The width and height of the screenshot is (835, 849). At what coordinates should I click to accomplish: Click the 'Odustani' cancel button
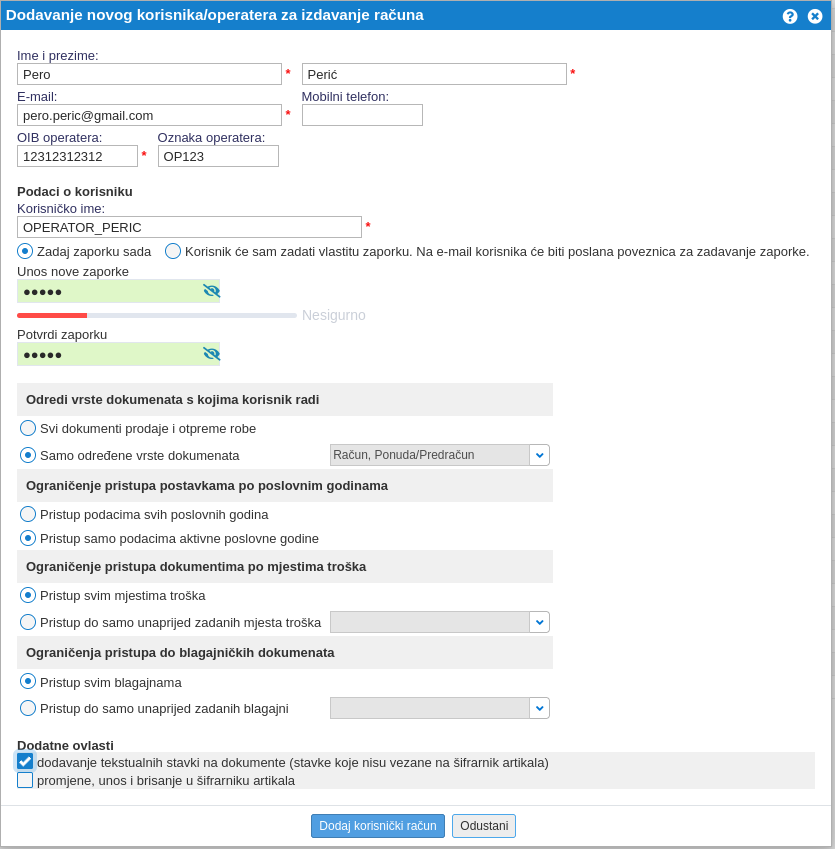(484, 826)
